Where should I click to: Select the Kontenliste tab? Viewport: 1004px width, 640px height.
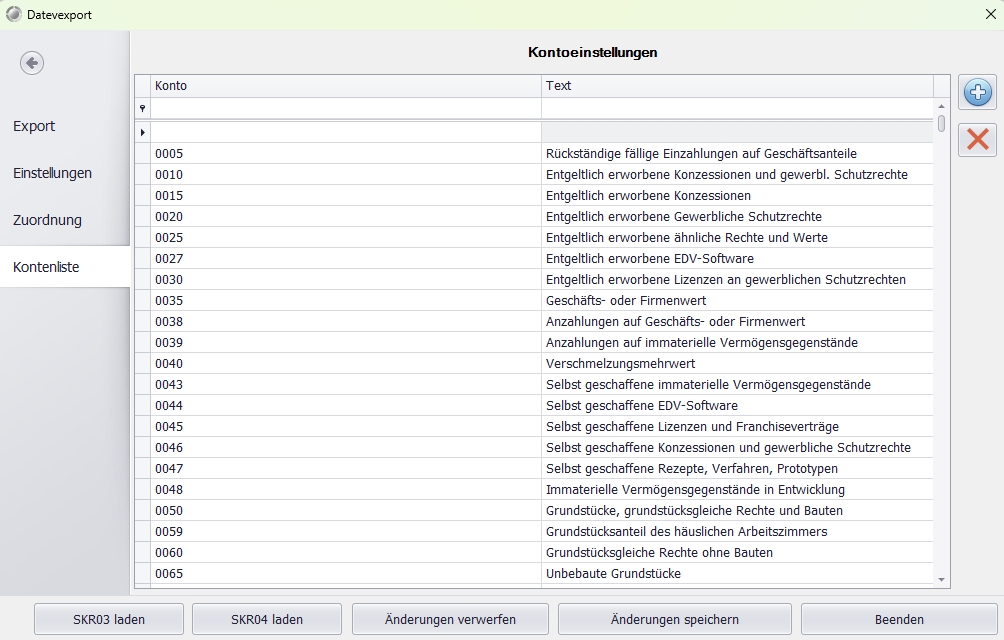(46, 267)
